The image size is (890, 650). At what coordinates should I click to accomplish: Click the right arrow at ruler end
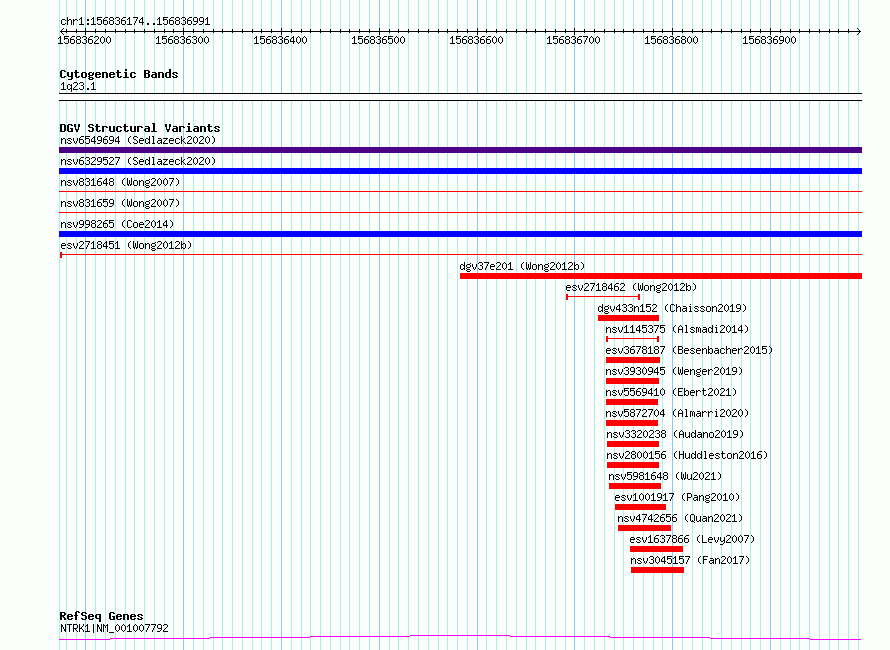(x=859, y=32)
